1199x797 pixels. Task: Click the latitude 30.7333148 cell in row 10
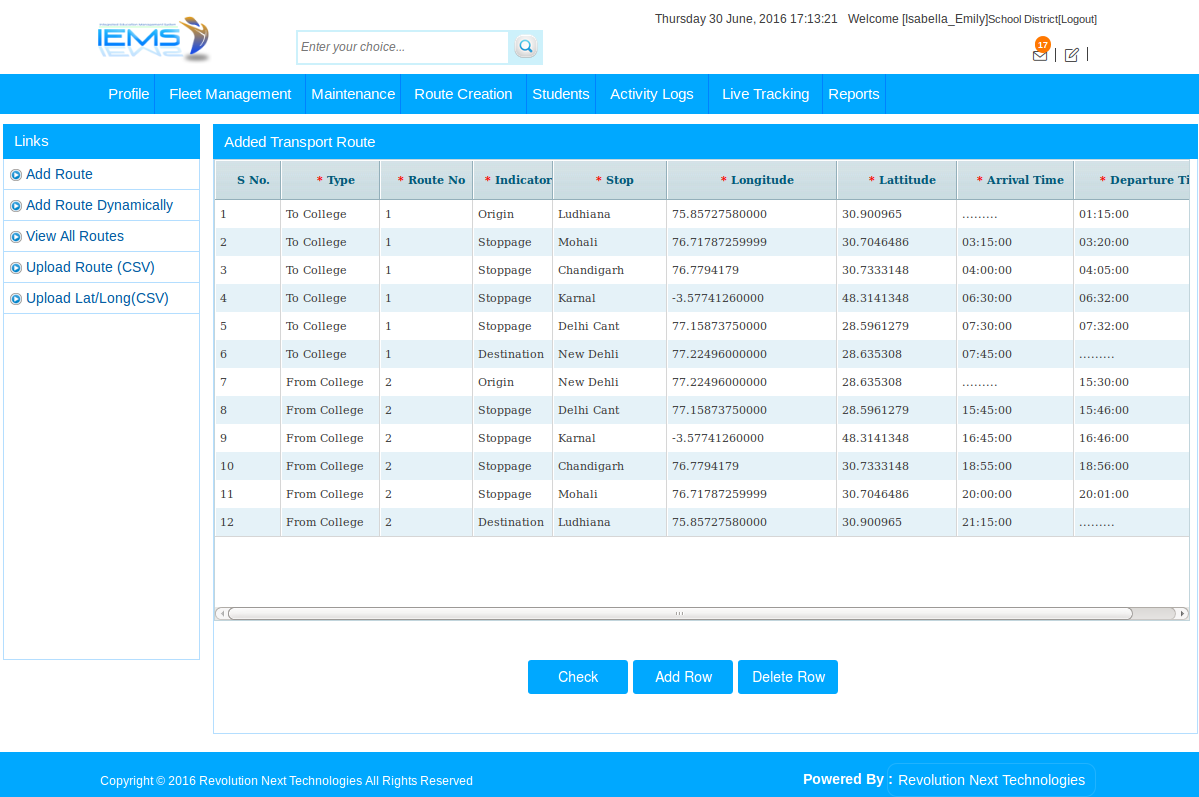coord(896,466)
